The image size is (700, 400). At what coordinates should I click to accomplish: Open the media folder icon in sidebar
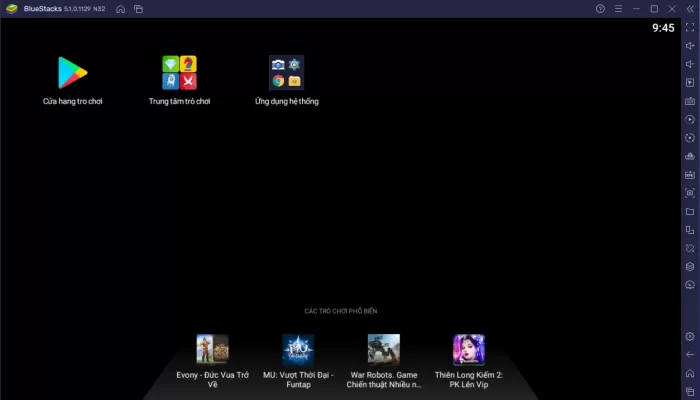pos(689,212)
